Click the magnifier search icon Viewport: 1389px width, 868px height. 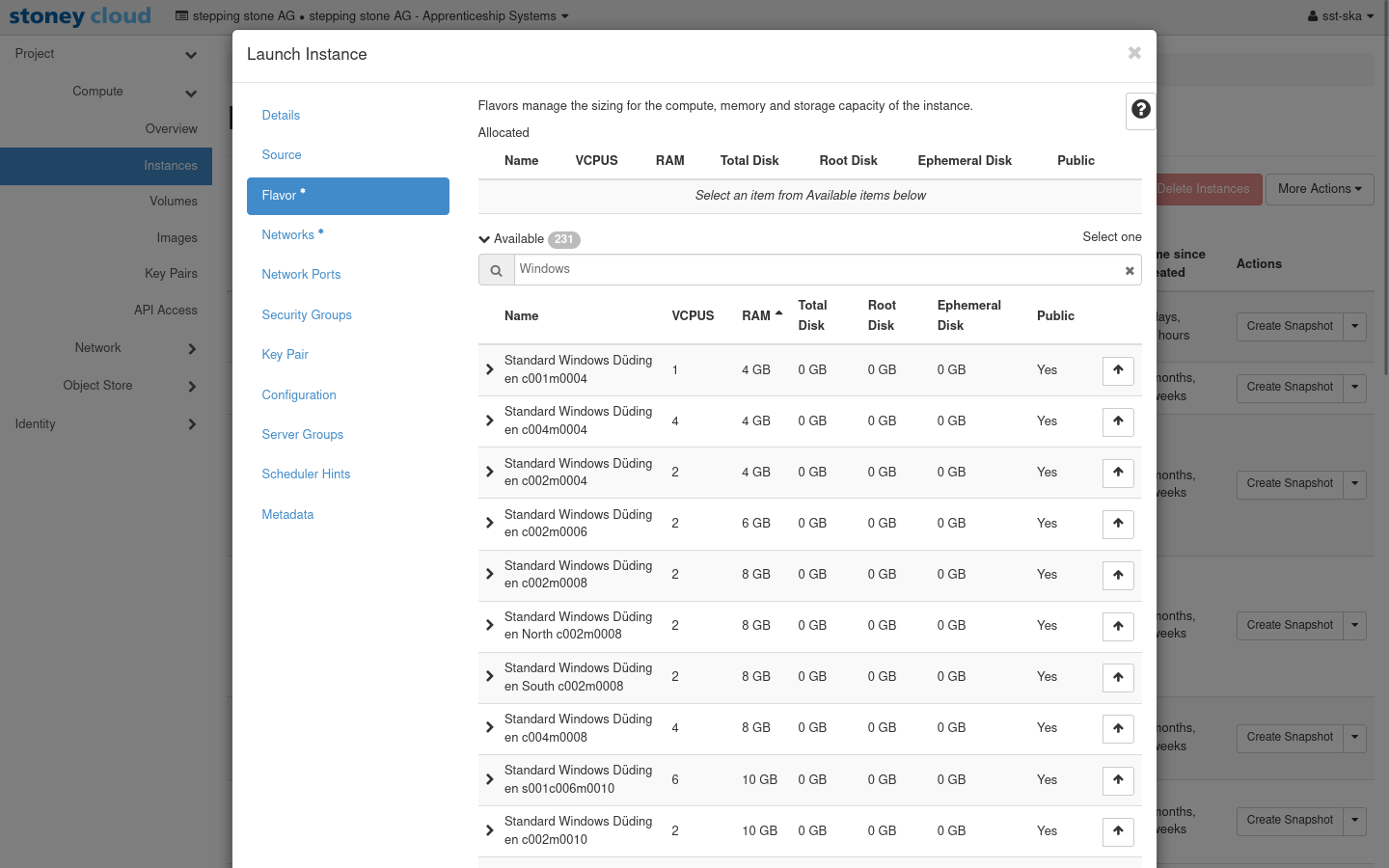point(496,271)
